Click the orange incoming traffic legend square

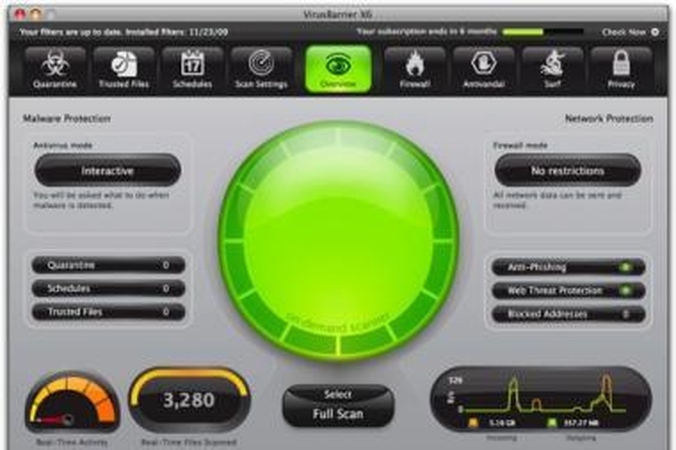(473, 423)
